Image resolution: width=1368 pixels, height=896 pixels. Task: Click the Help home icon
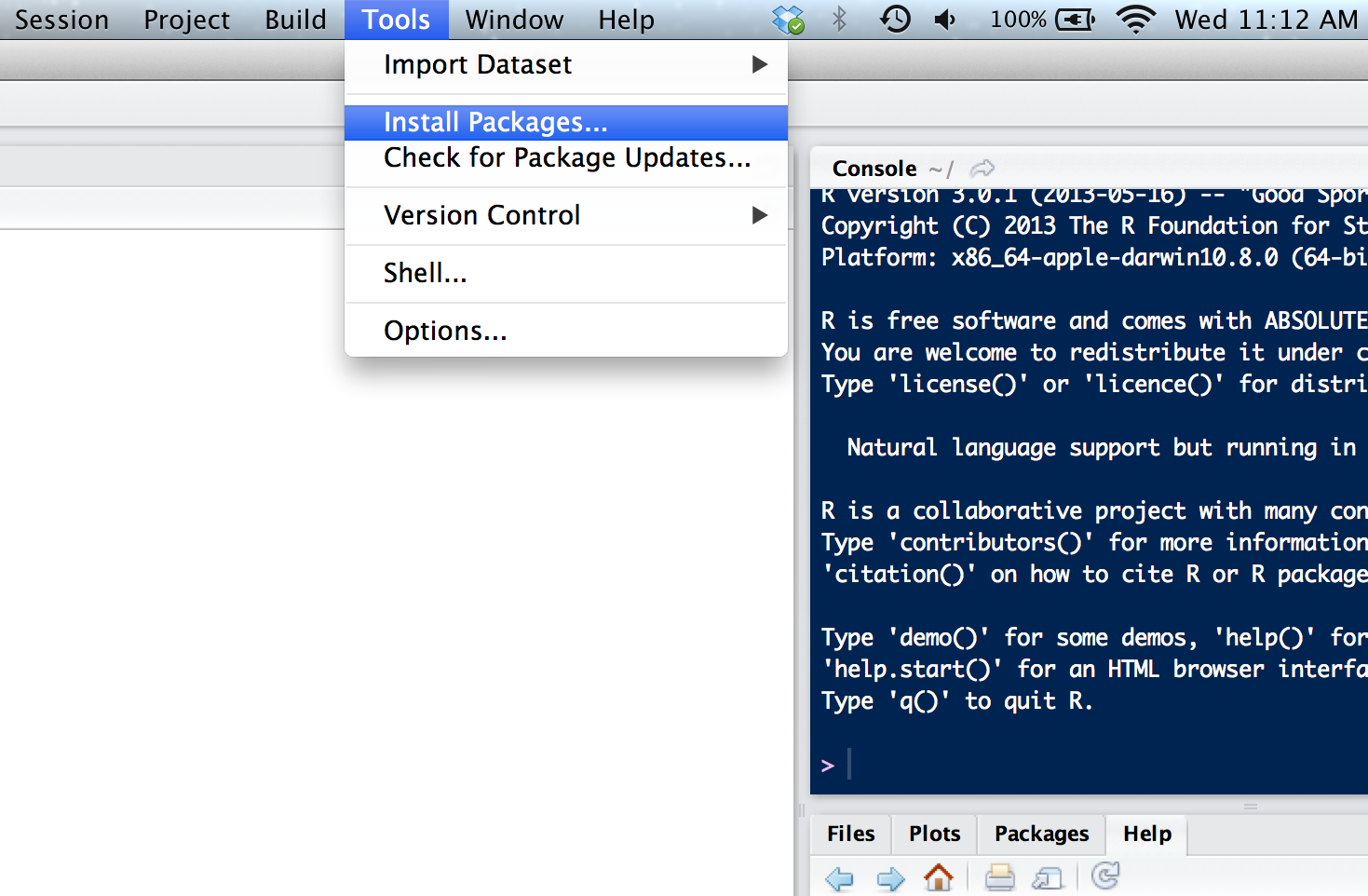pos(939,876)
